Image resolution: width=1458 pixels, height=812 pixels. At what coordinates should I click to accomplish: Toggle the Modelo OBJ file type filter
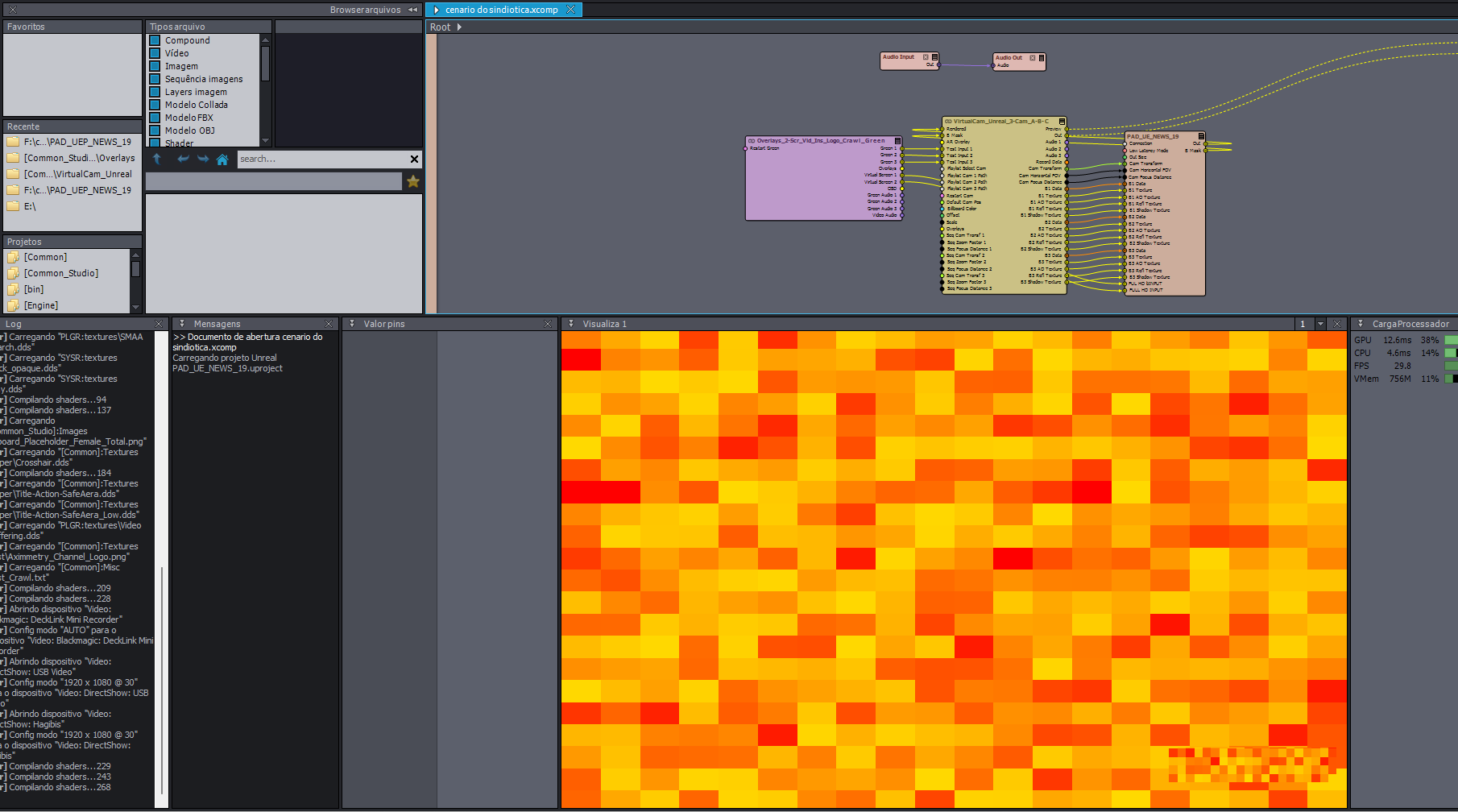(x=155, y=130)
